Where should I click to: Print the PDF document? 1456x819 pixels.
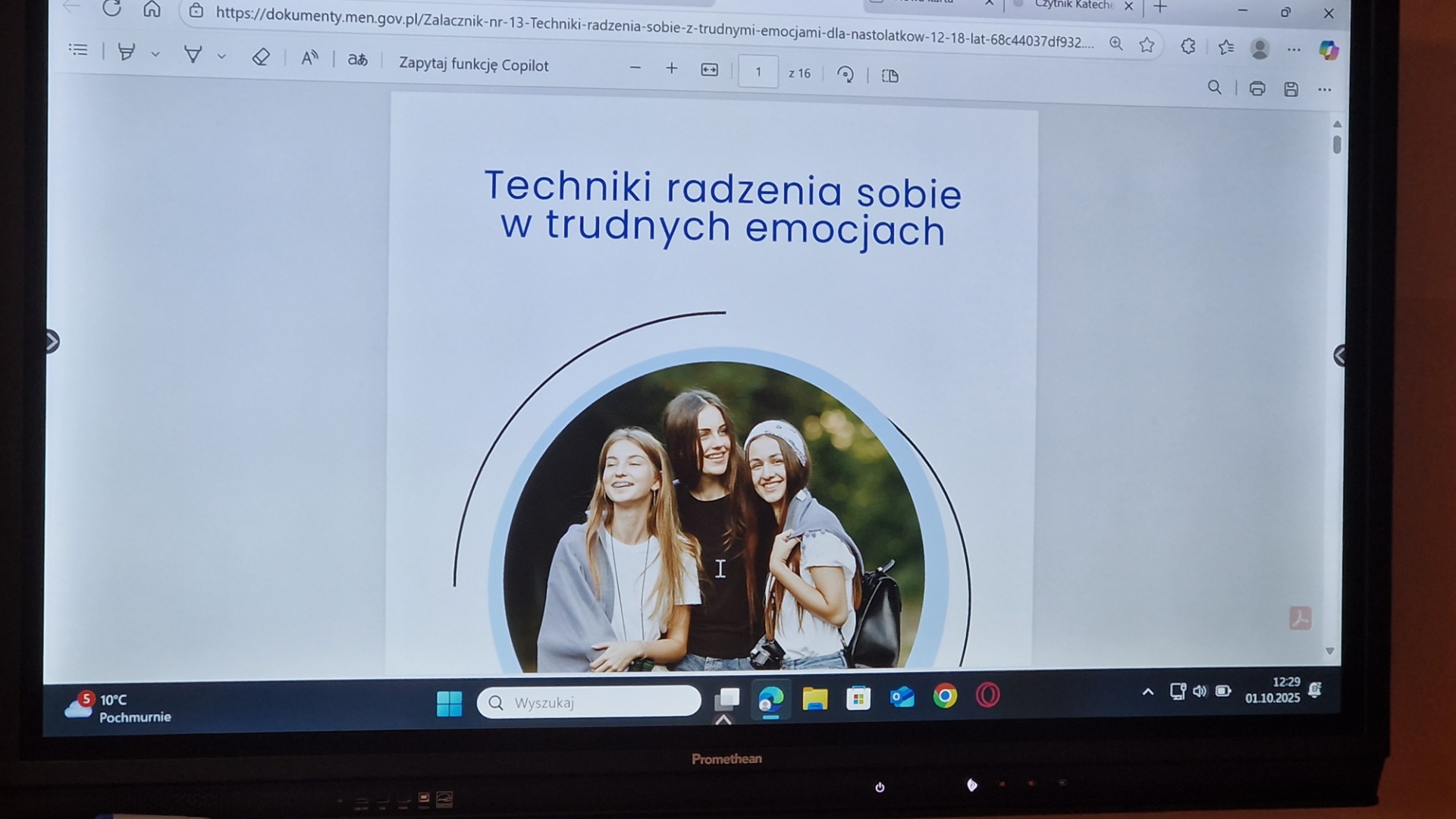click(1257, 89)
